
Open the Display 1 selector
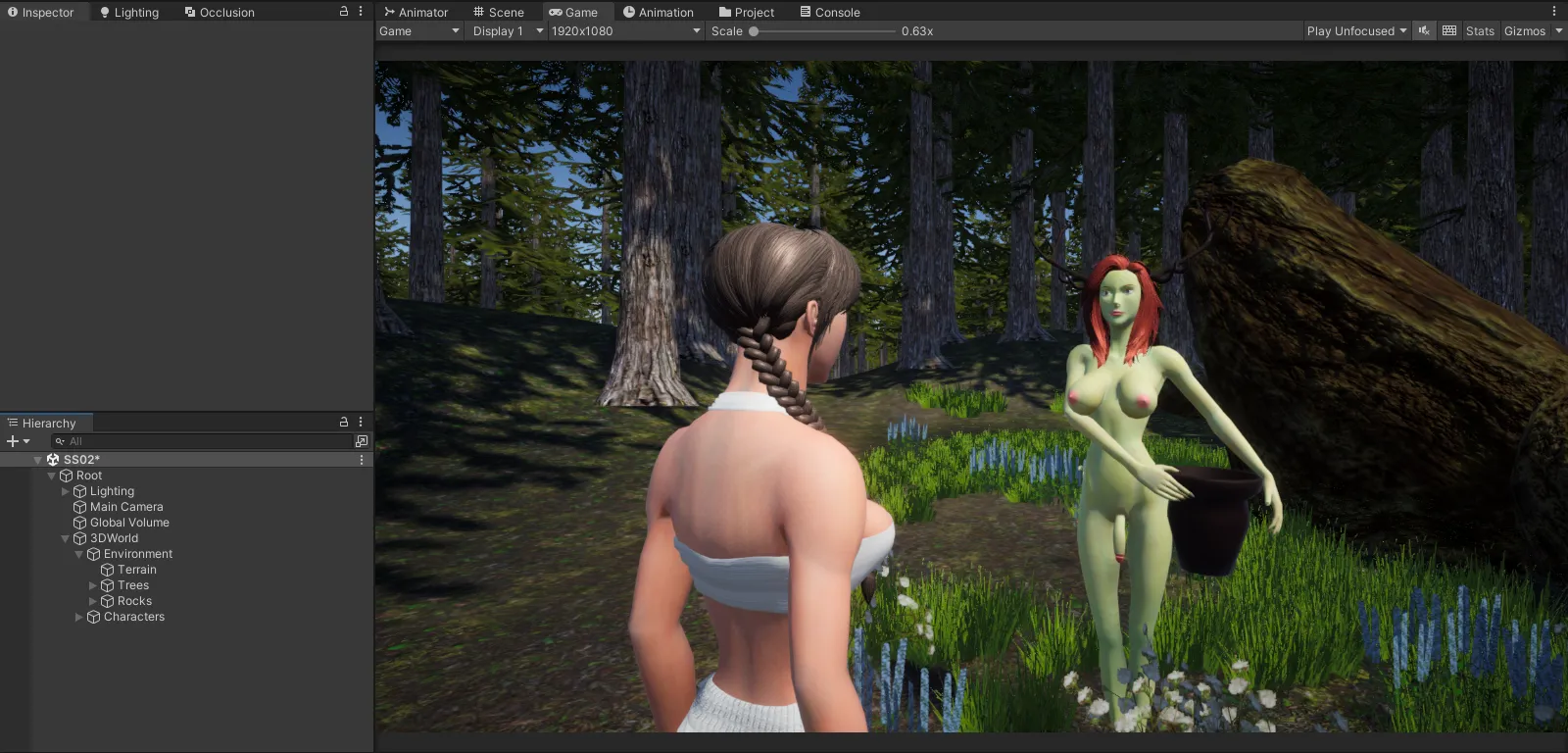tap(507, 31)
